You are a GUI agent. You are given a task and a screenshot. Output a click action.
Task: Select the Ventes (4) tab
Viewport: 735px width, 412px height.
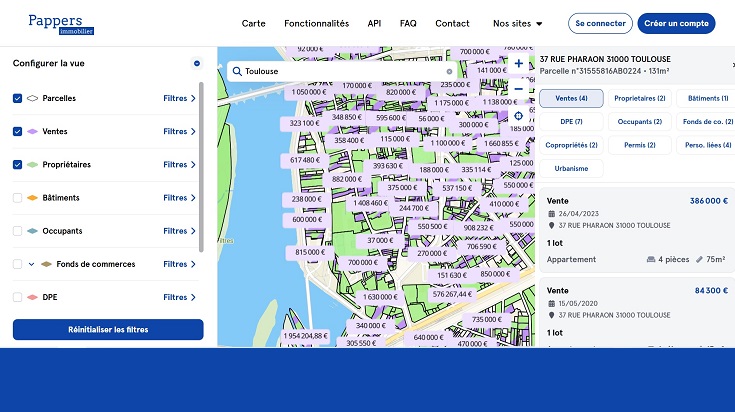click(x=571, y=98)
